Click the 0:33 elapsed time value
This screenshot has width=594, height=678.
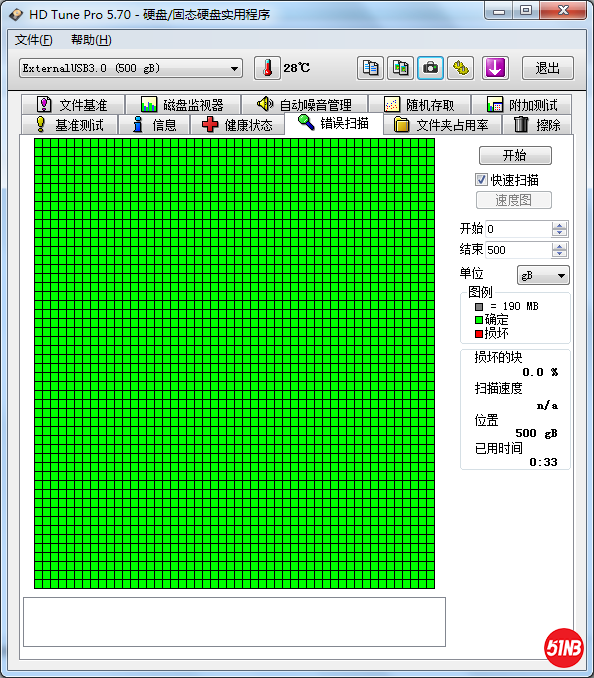(x=543, y=462)
